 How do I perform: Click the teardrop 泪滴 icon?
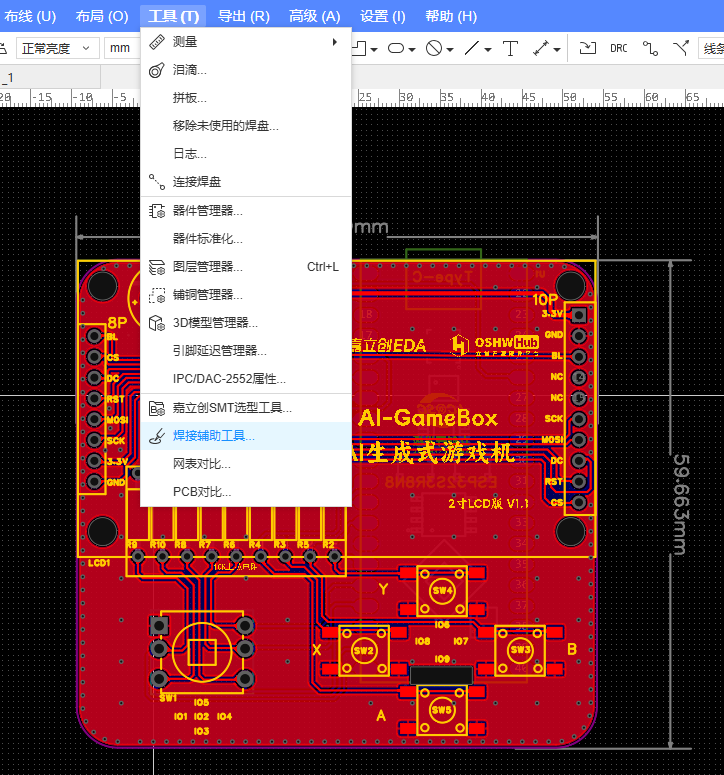click(157, 70)
